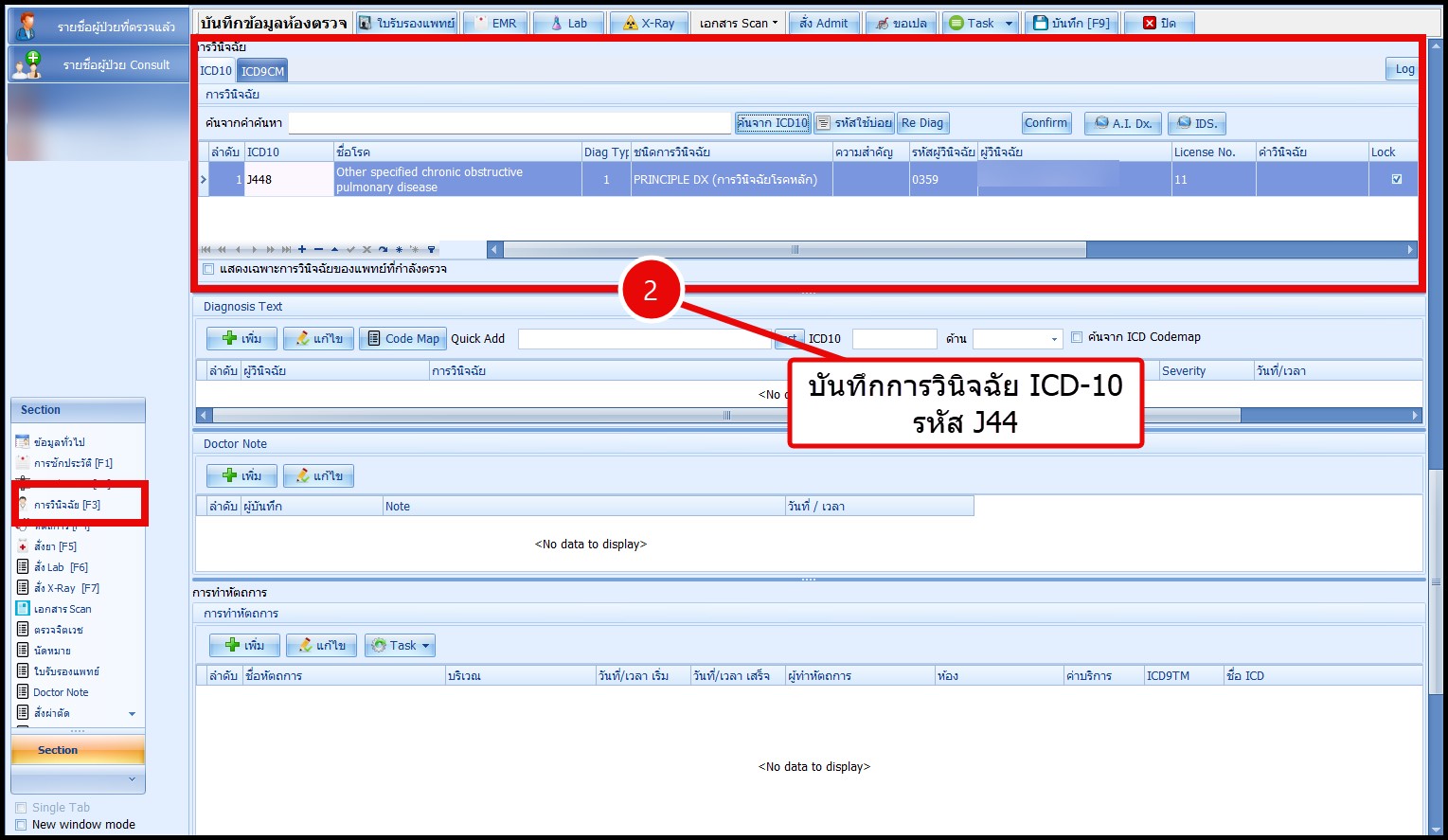Open the EMR record
This screenshot has width=1448, height=840.
tap(496, 23)
